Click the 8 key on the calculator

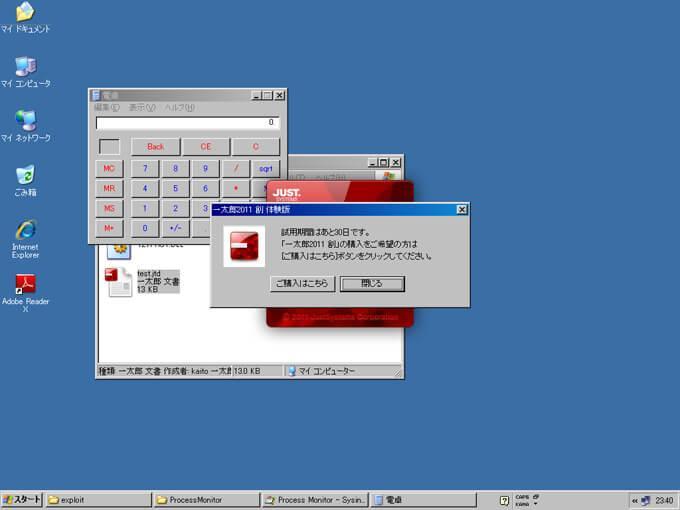point(175,168)
